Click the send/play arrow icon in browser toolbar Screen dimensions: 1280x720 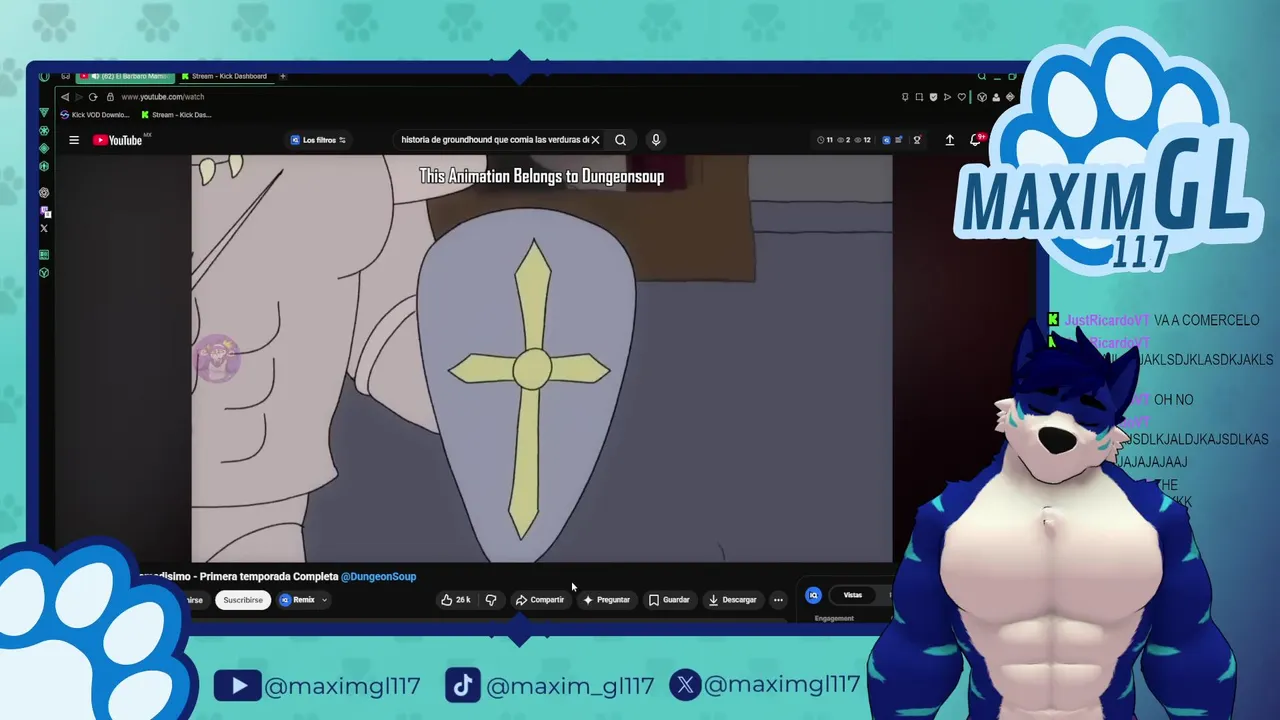(x=947, y=97)
